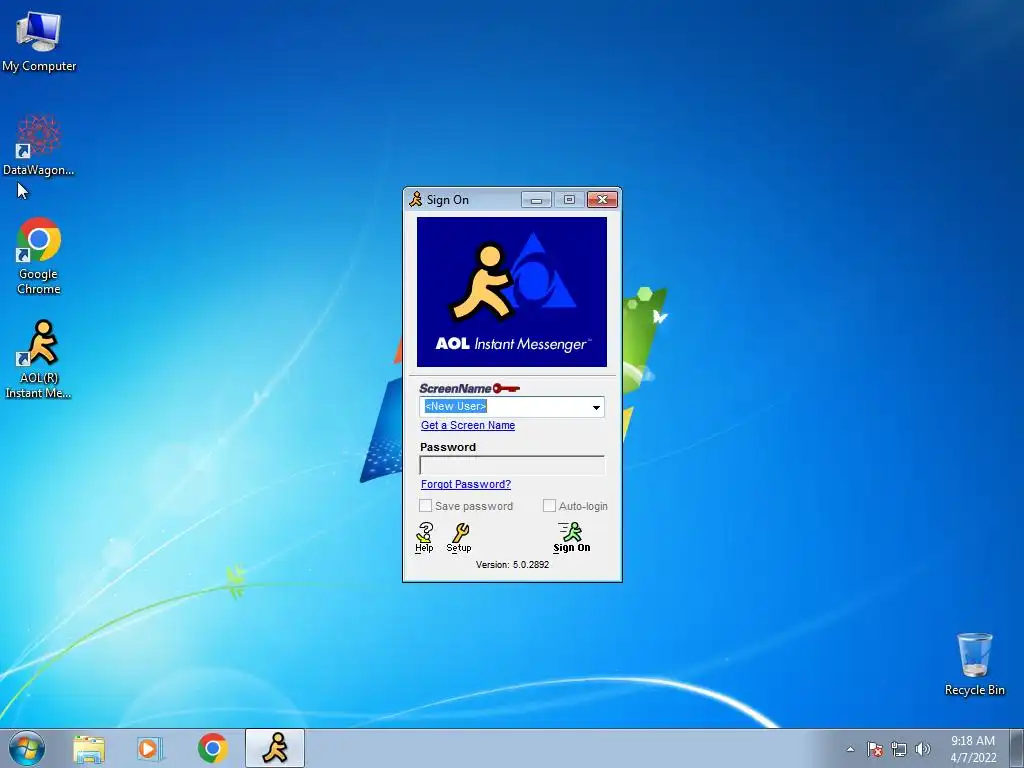Open Setup with the wrench icon
This screenshot has height=768, width=1024.
click(459, 537)
